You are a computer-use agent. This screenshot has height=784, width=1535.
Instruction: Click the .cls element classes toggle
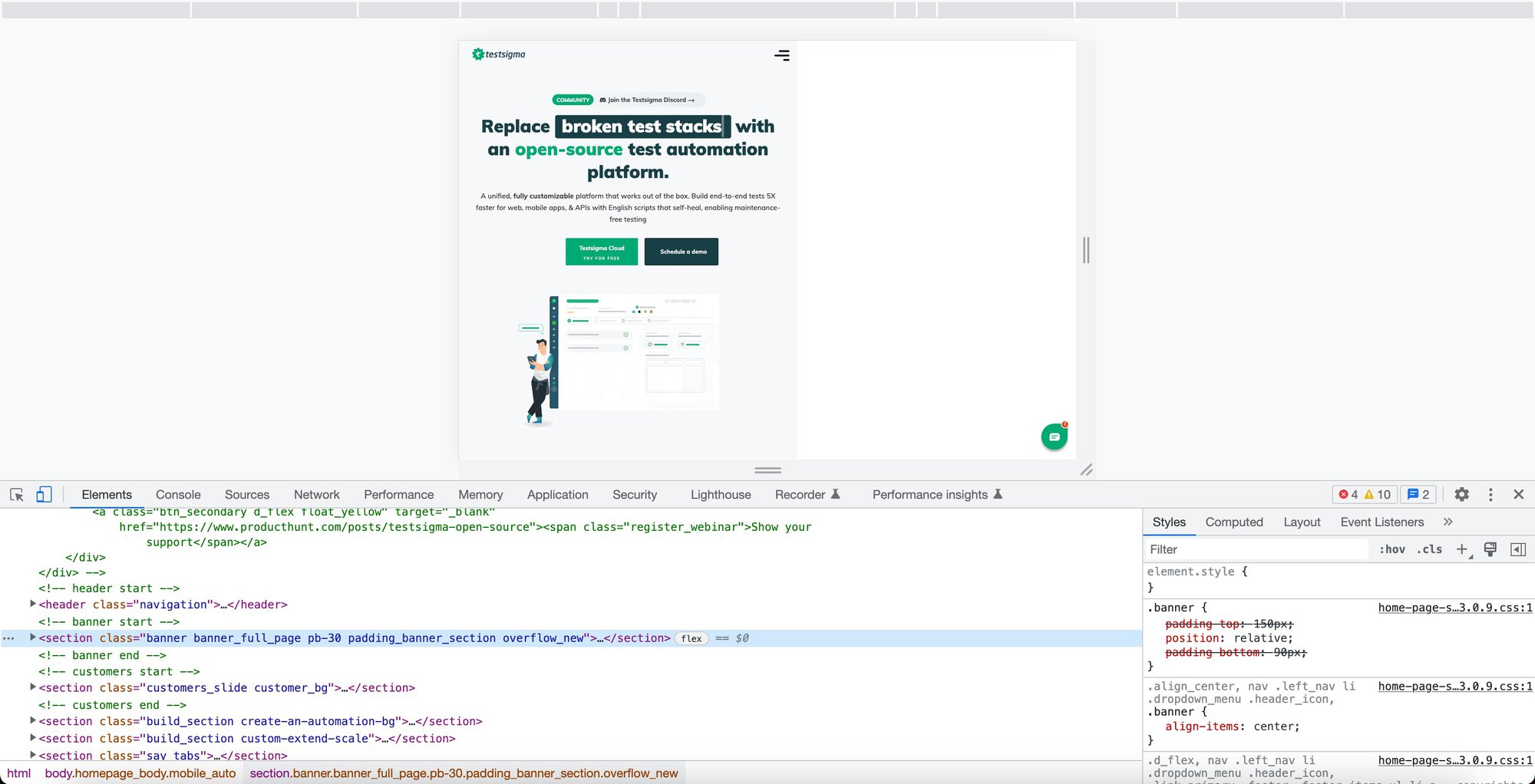click(1429, 549)
